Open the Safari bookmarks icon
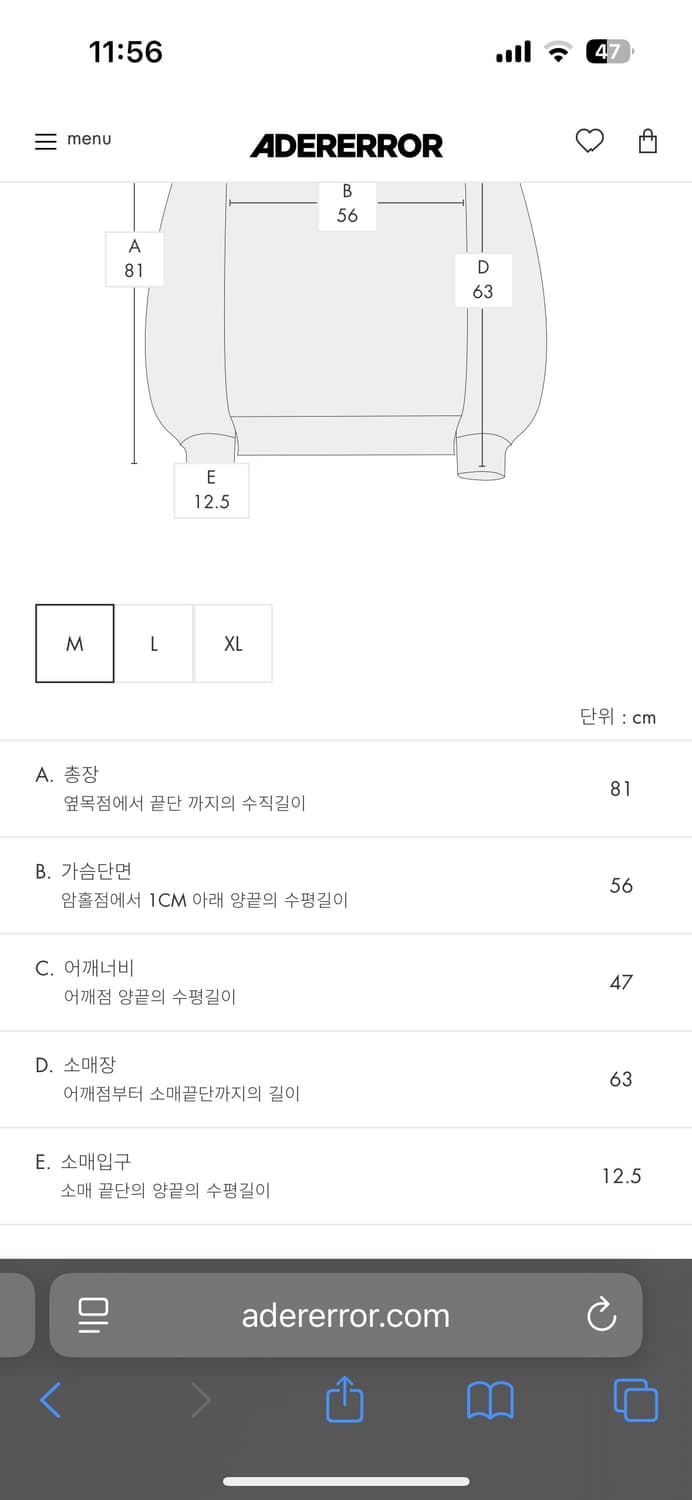Viewport: 692px width, 1500px height. tap(489, 1400)
